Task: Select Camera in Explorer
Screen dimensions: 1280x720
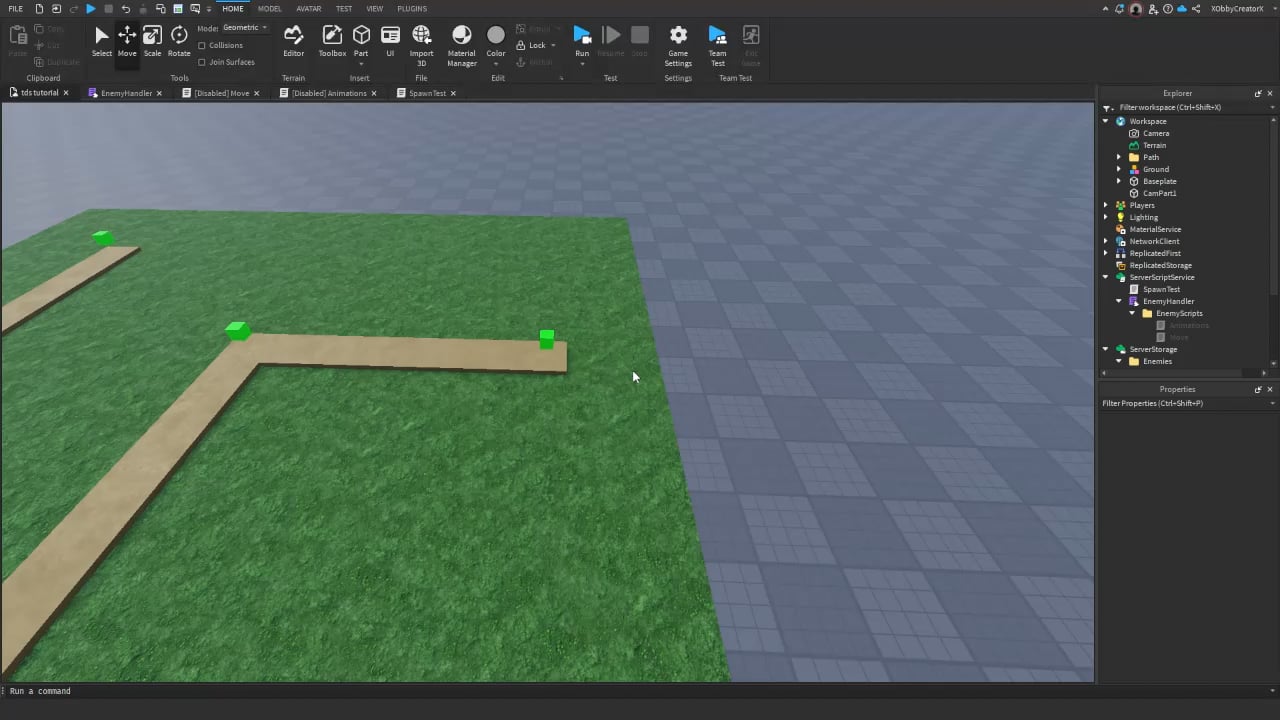Action: pos(1156,133)
